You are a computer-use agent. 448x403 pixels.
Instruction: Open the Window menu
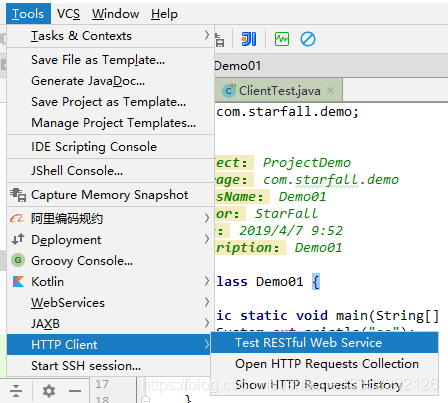tap(115, 14)
